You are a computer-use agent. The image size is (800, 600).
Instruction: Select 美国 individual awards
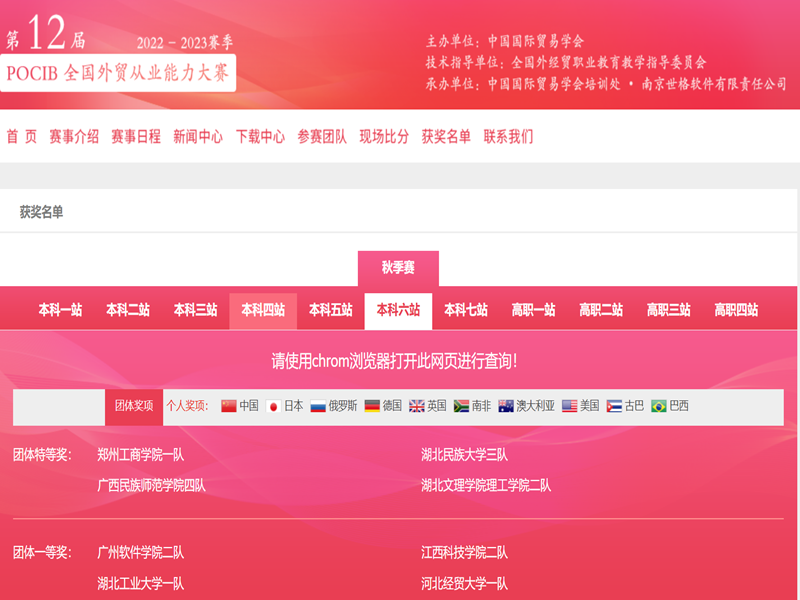[x=589, y=406]
